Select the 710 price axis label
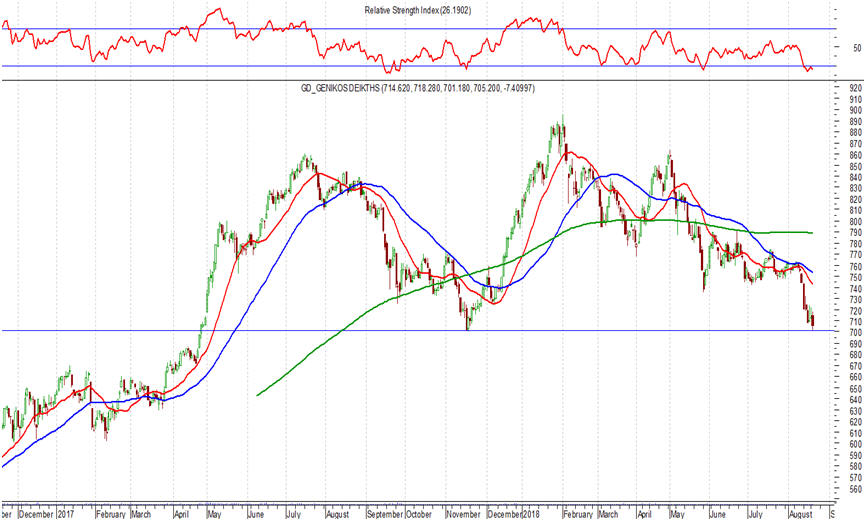Image resolution: width=866 pixels, height=521 pixels. coord(856,322)
